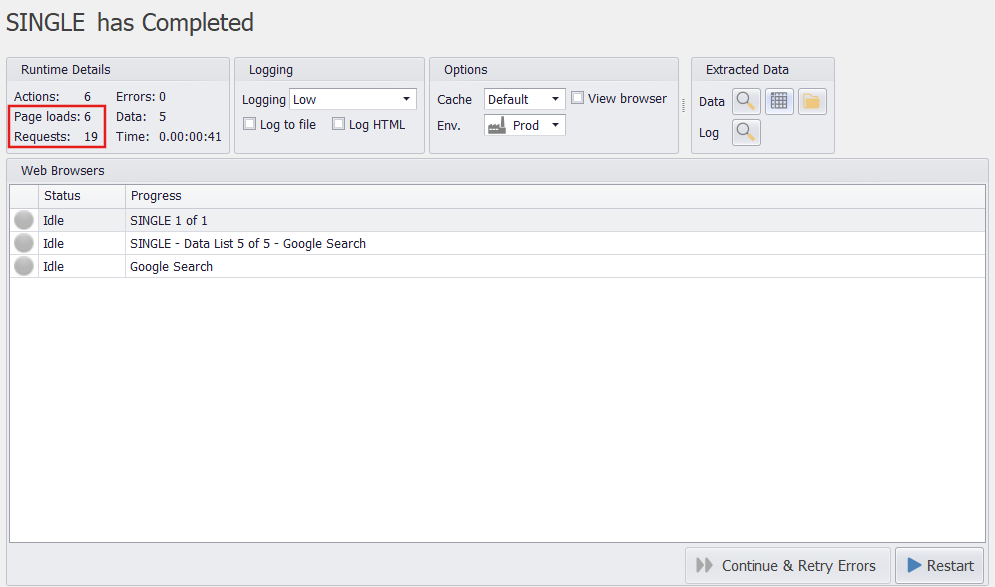Click the Prod environment factory icon
Screen dimensions: 995x587
point(497,125)
